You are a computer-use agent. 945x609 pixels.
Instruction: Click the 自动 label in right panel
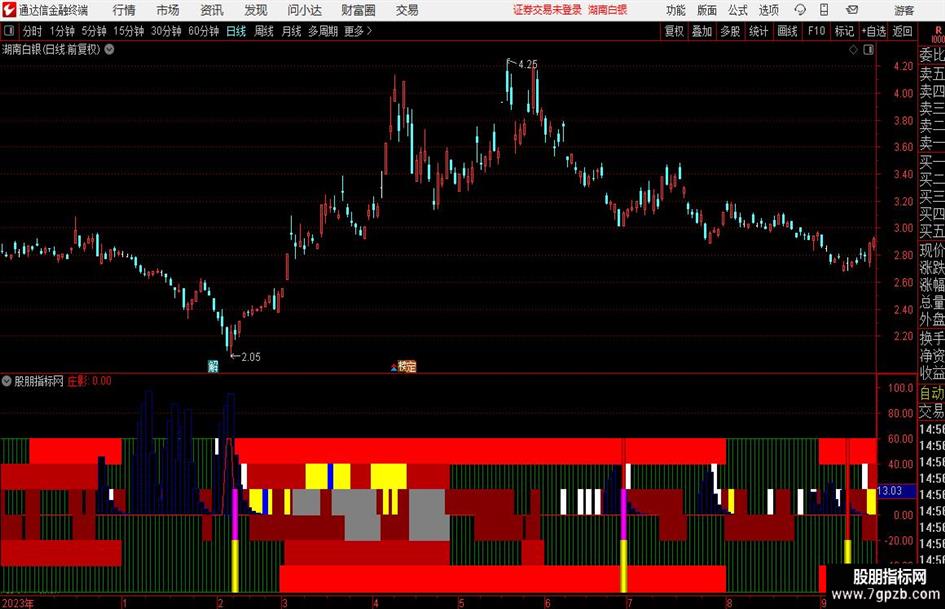tap(932, 393)
